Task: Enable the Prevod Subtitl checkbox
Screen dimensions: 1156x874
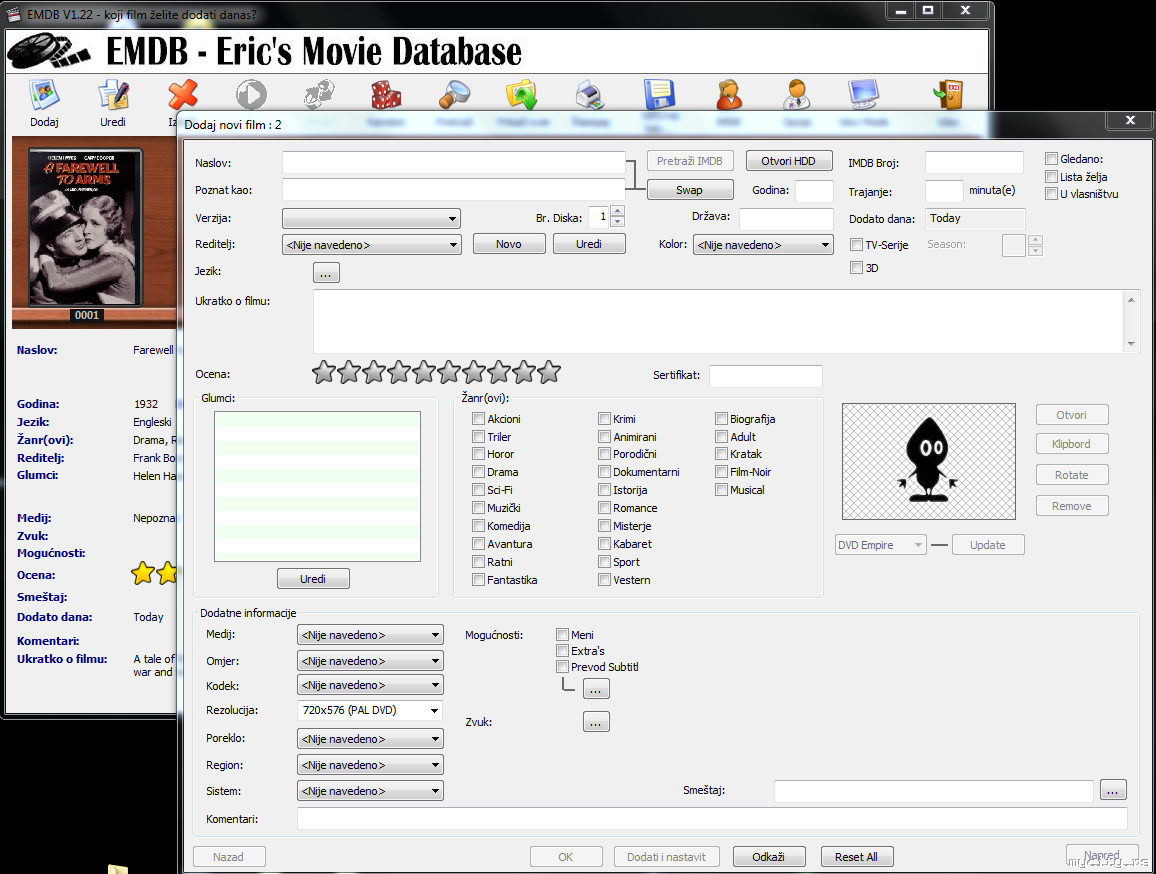Action: (563, 667)
